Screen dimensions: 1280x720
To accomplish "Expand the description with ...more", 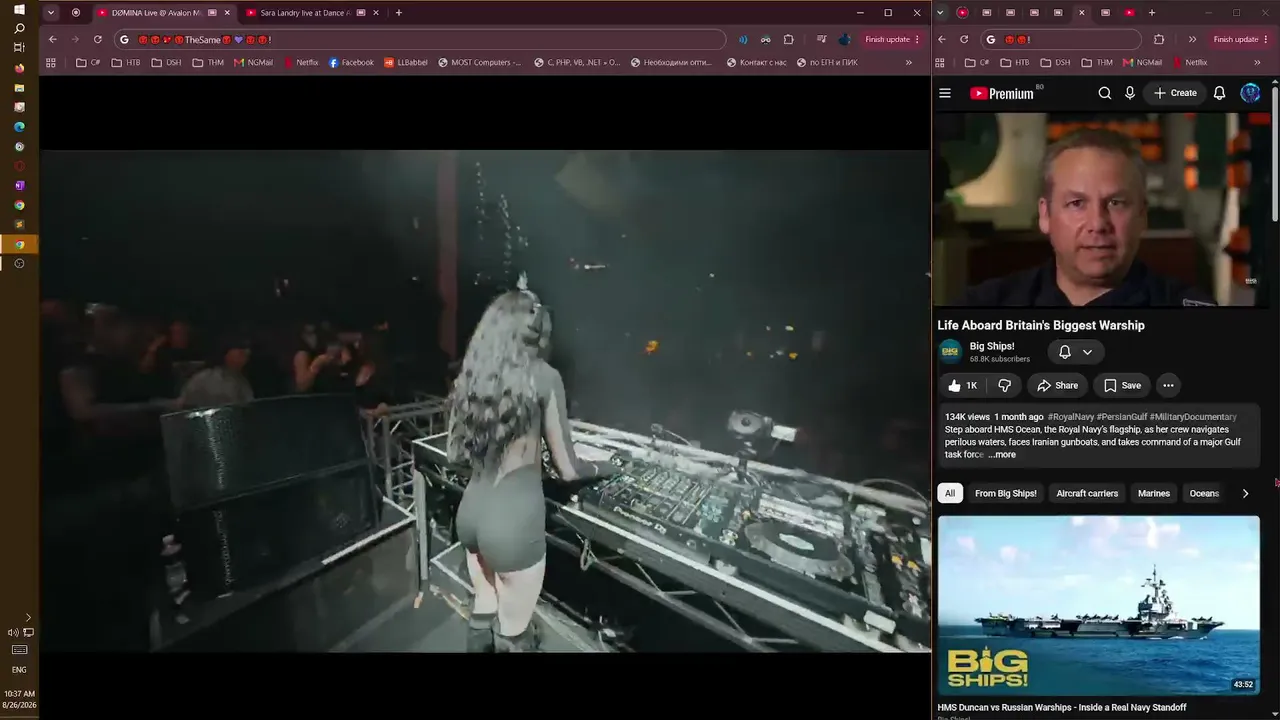I will 1001,455.
